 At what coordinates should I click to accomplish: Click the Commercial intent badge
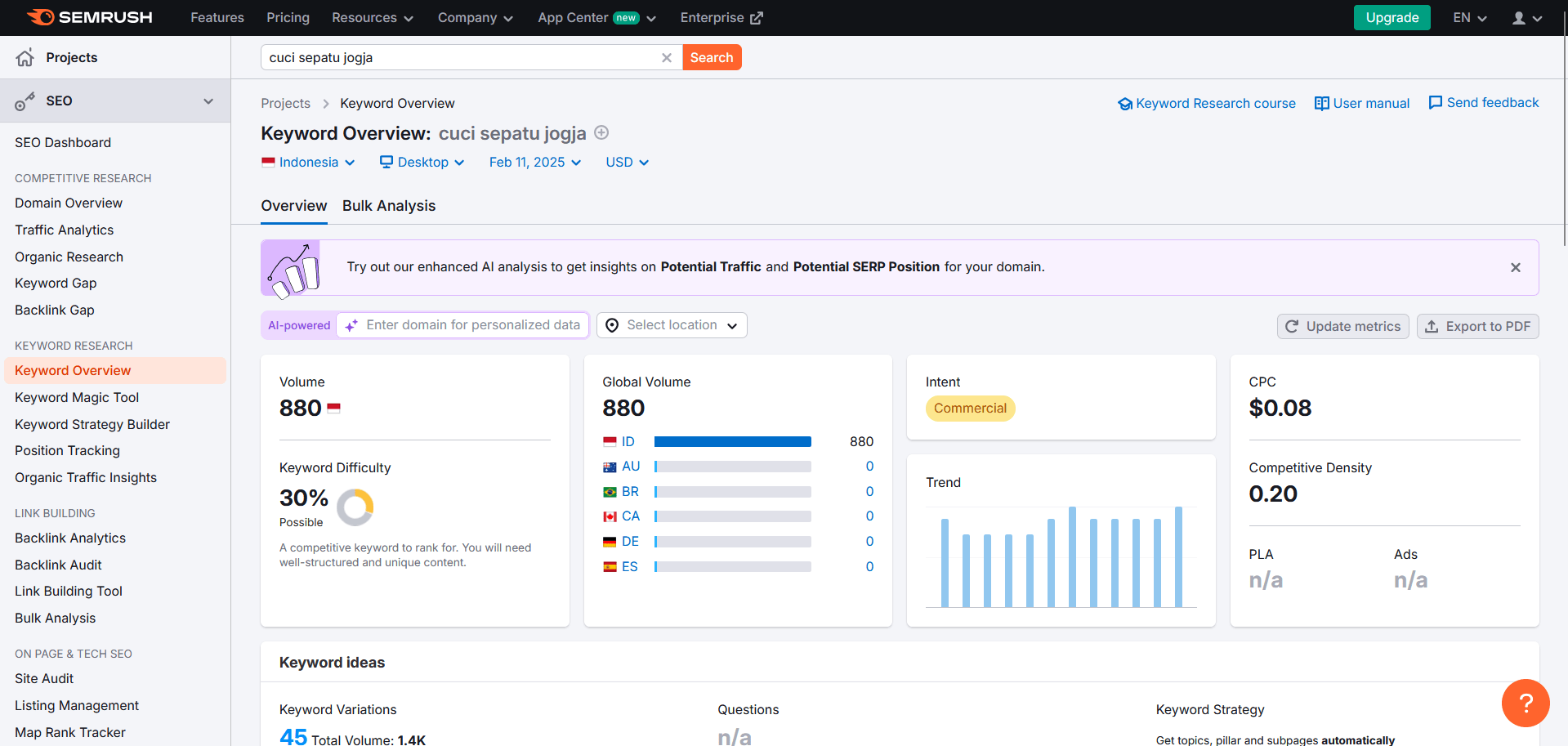970,409
